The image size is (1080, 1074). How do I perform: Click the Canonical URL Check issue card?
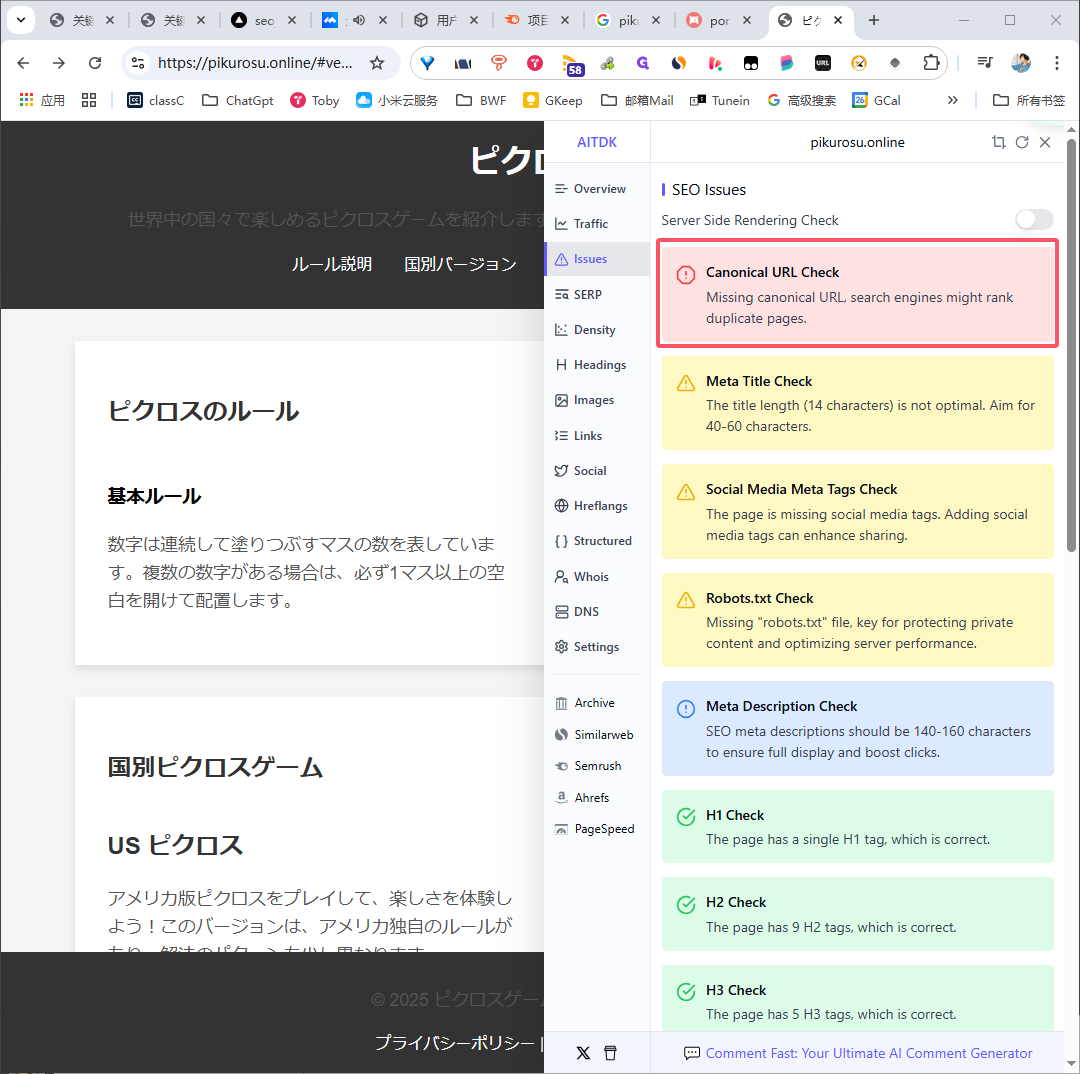point(858,293)
